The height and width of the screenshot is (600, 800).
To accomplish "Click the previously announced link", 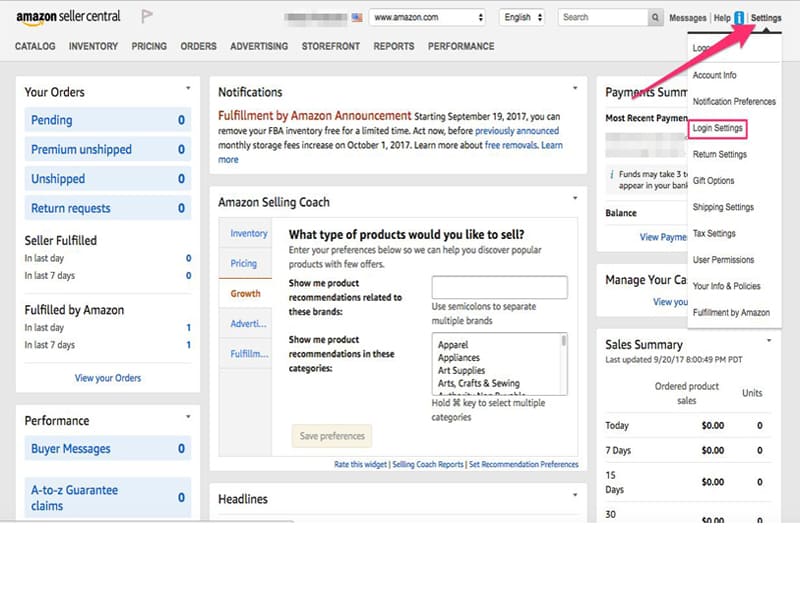I will pos(517,131).
